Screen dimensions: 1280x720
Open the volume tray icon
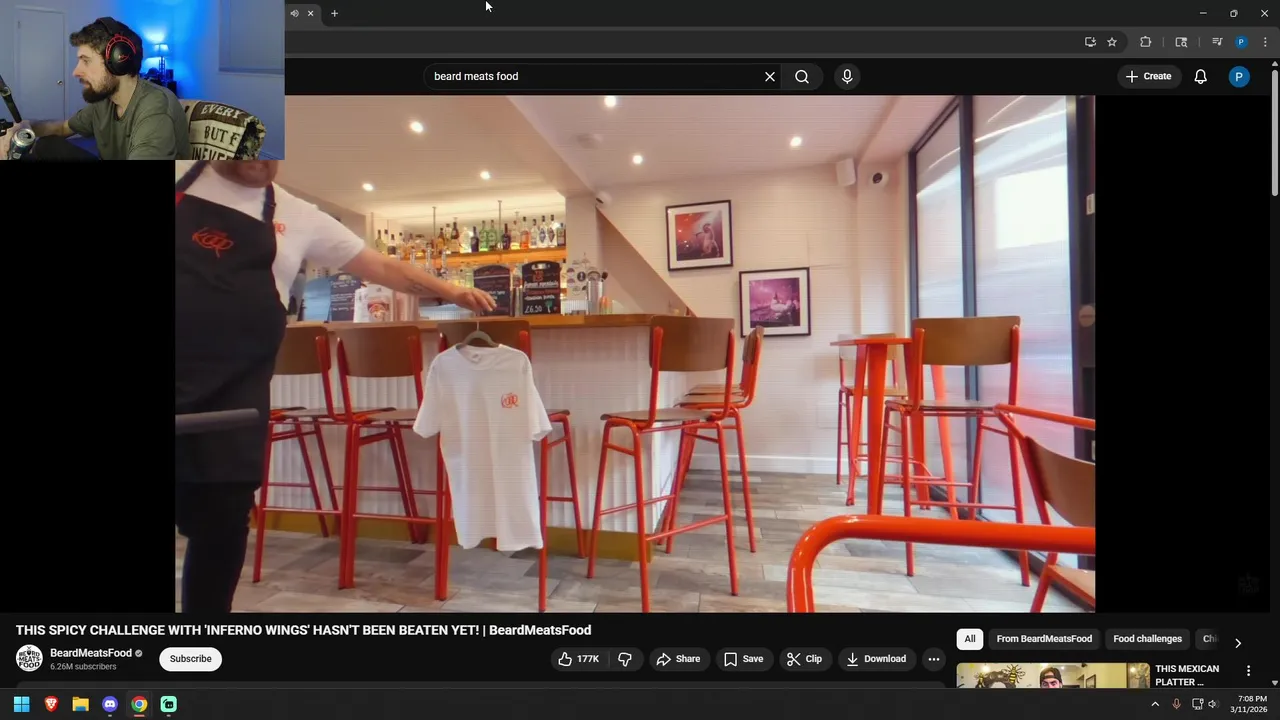pyautogui.click(x=1213, y=704)
